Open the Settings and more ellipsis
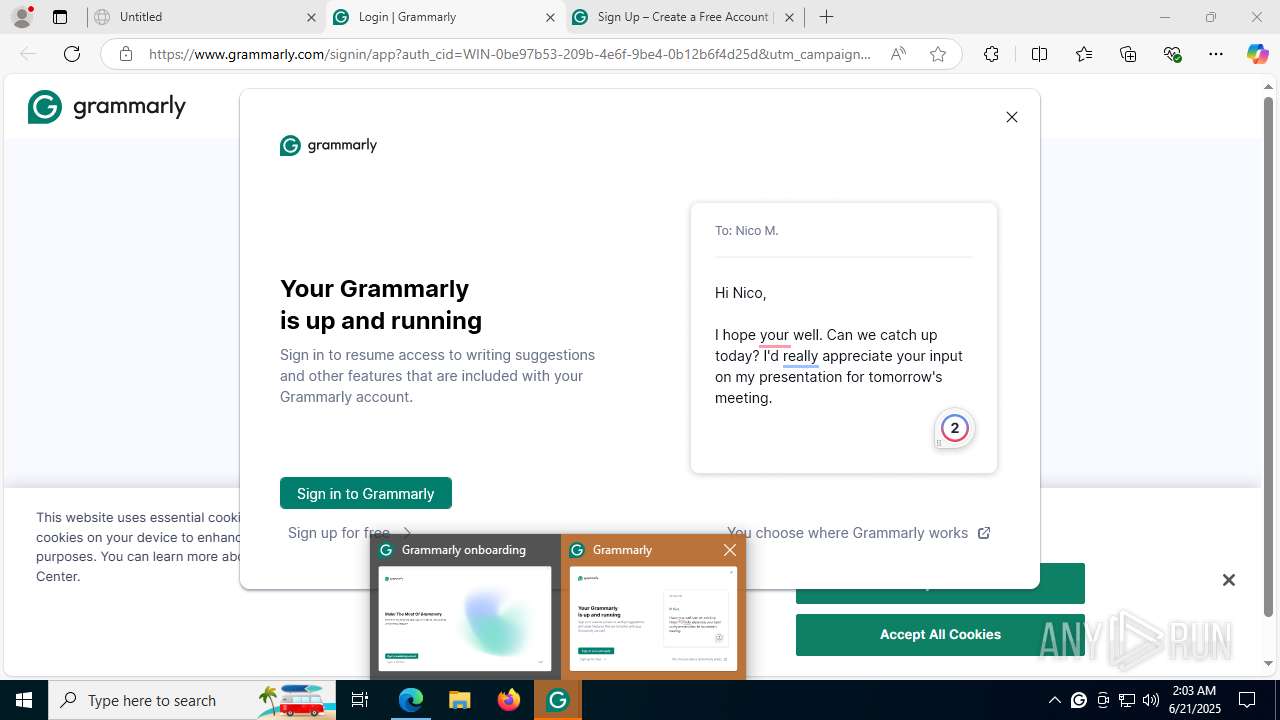 click(1216, 54)
